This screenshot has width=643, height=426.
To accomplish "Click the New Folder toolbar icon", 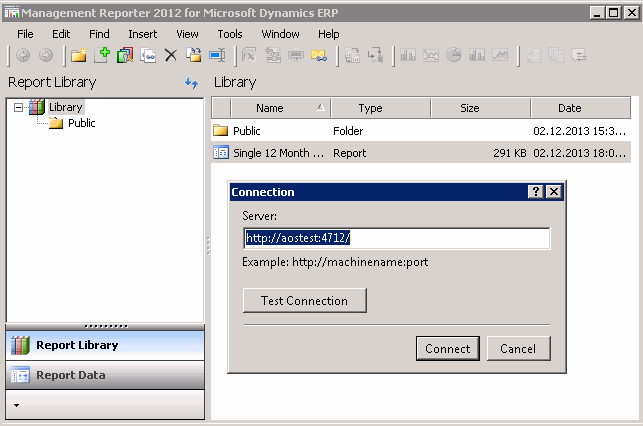I will (79, 55).
